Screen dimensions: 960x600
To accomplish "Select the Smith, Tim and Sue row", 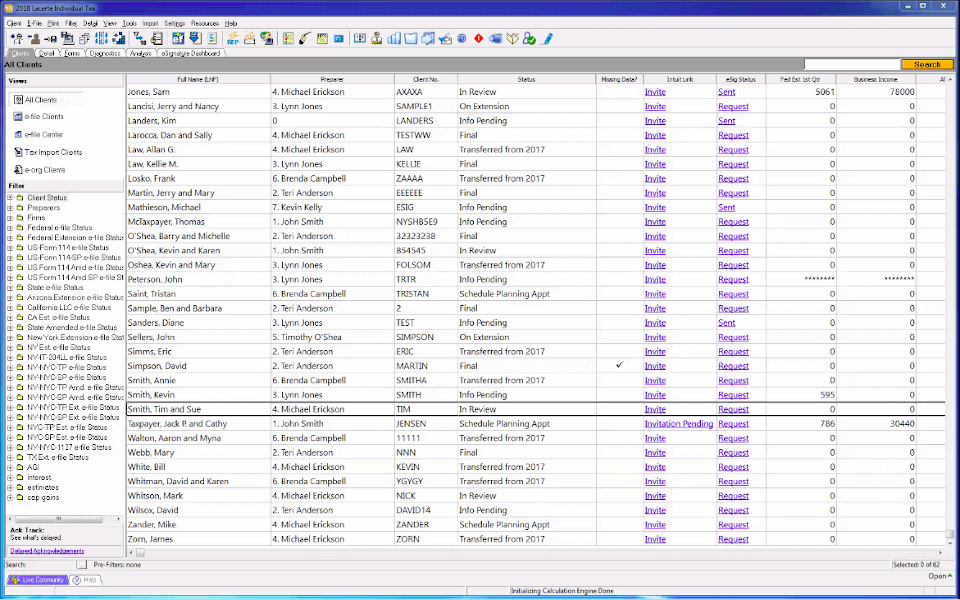I will click(x=536, y=409).
